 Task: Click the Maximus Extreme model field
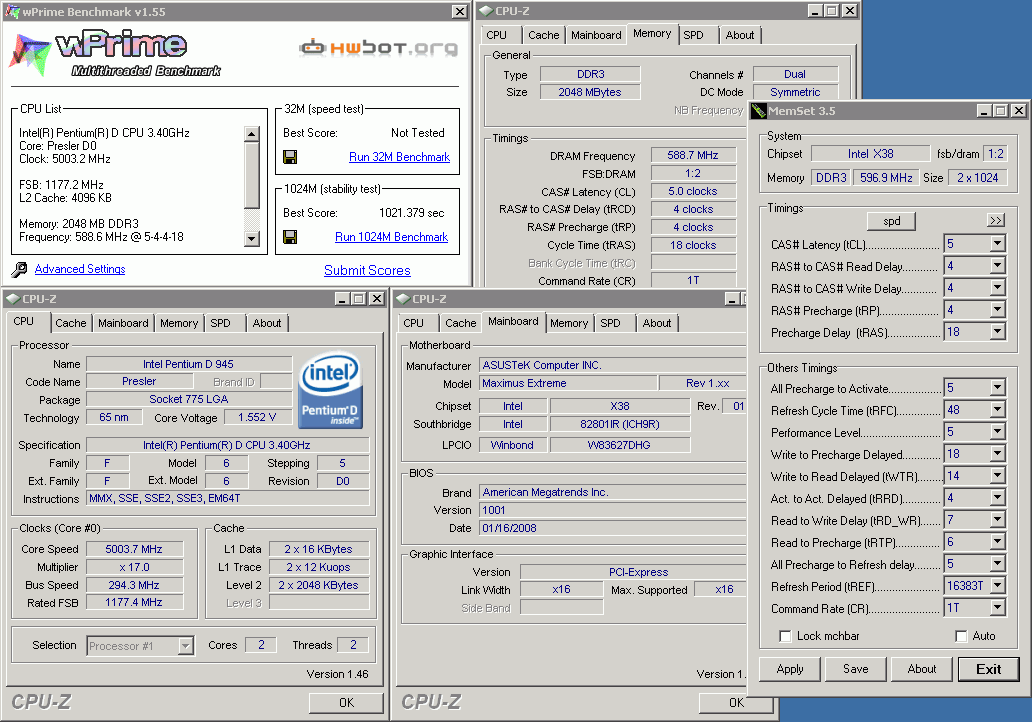pyautogui.click(x=568, y=383)
